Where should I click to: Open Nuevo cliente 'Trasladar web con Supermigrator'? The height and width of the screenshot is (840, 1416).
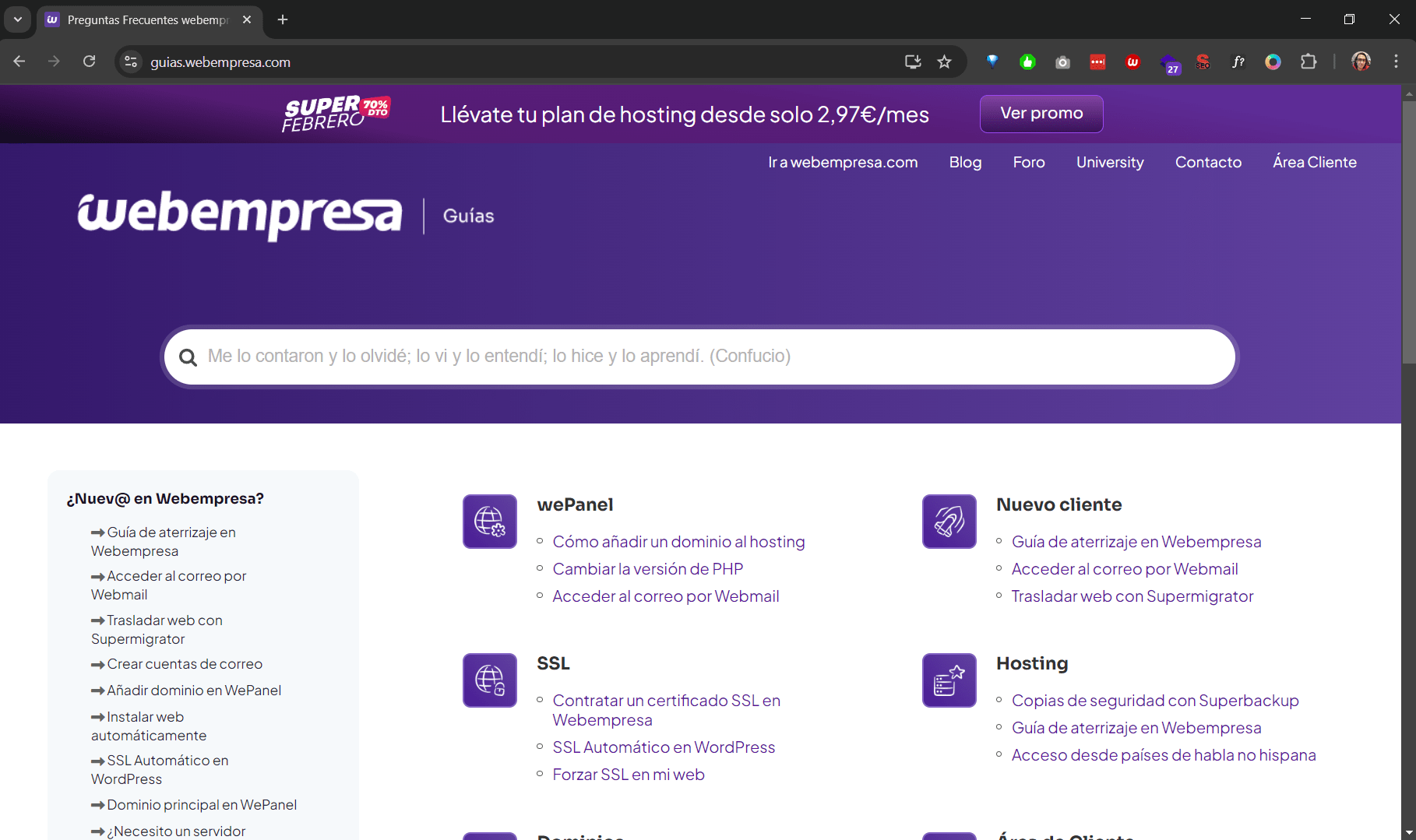coord(1132,596)
